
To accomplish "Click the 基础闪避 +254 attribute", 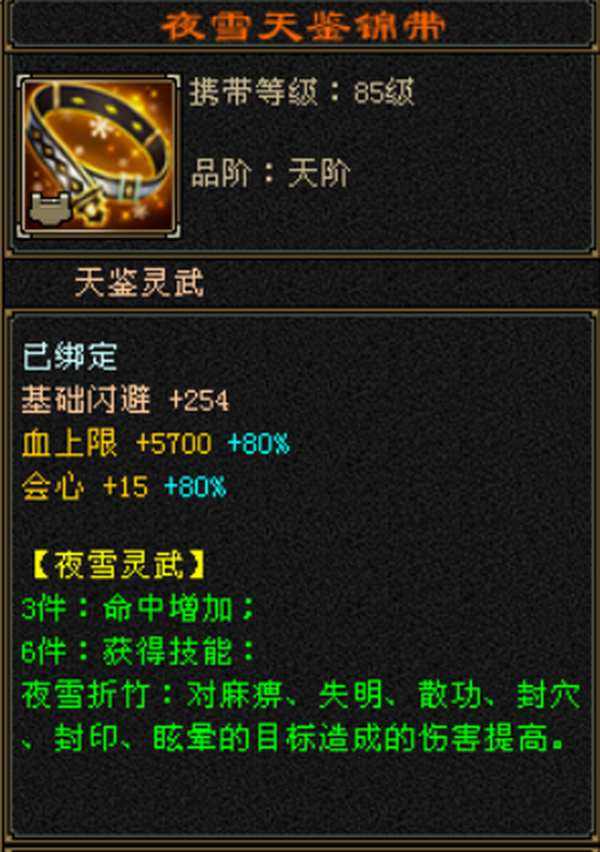I will (x=126, y=400).
